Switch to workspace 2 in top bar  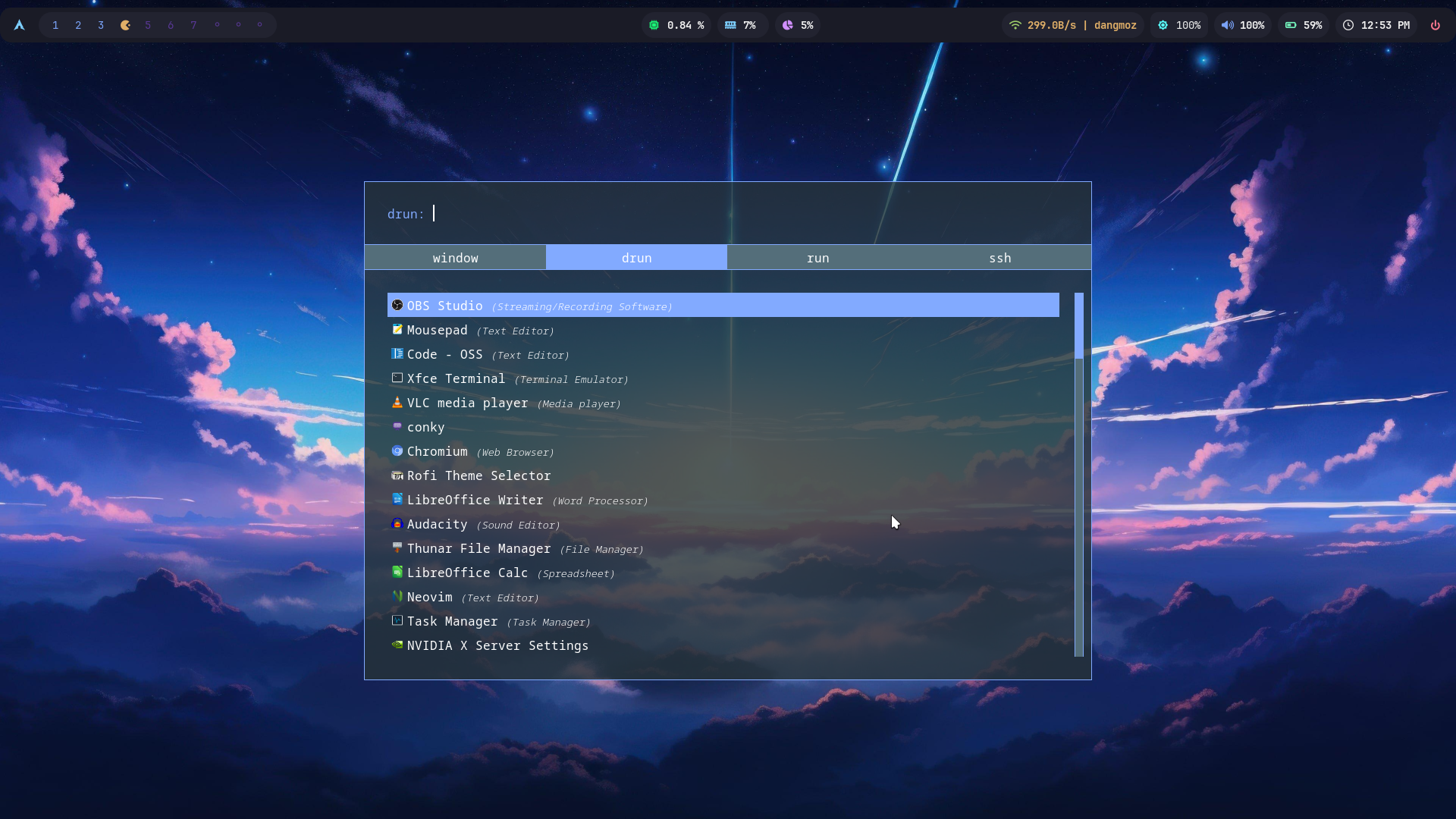pyautogui.click(x=78, y=25)
